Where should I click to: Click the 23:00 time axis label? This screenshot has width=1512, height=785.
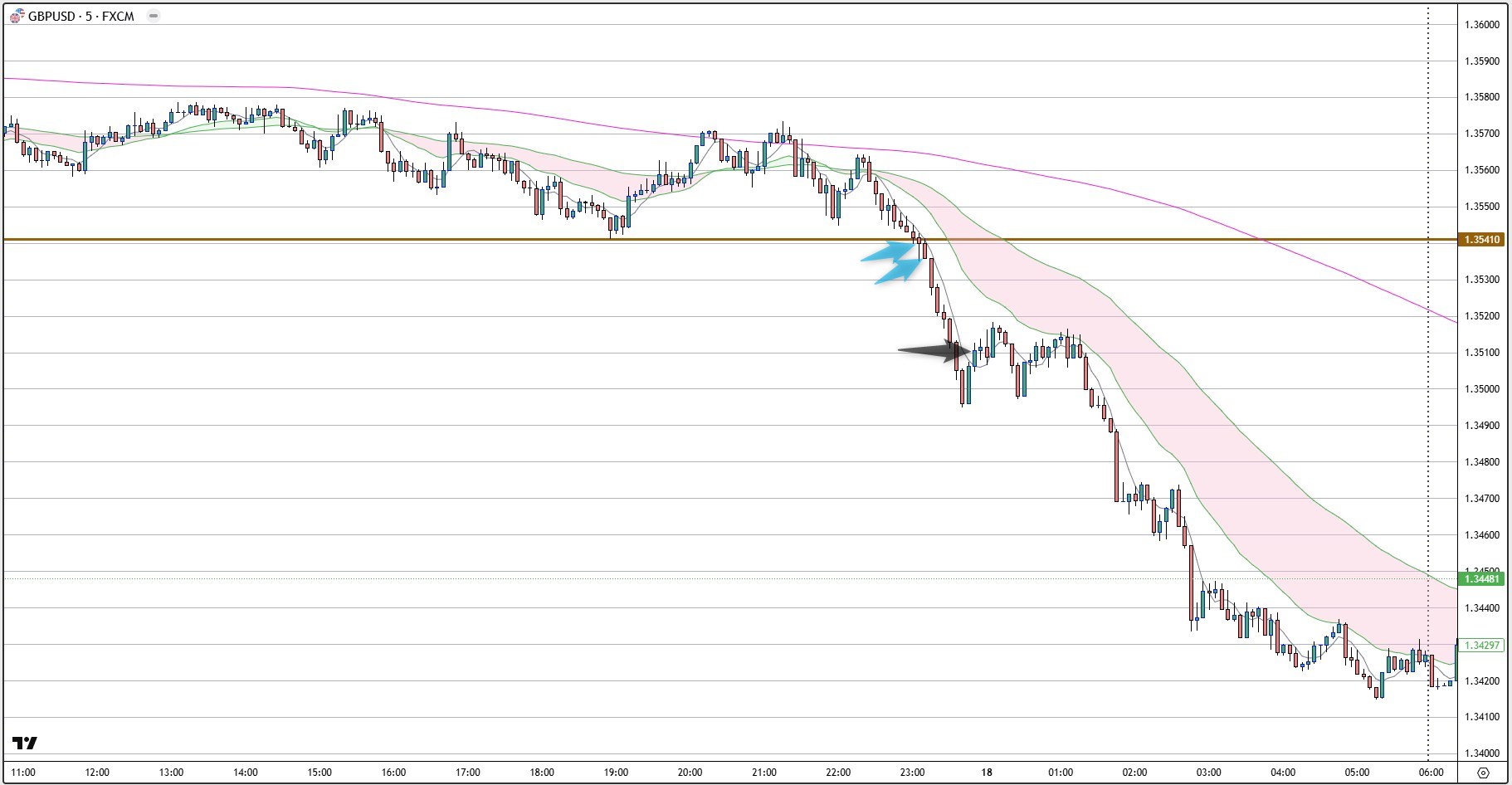(912, 773)
